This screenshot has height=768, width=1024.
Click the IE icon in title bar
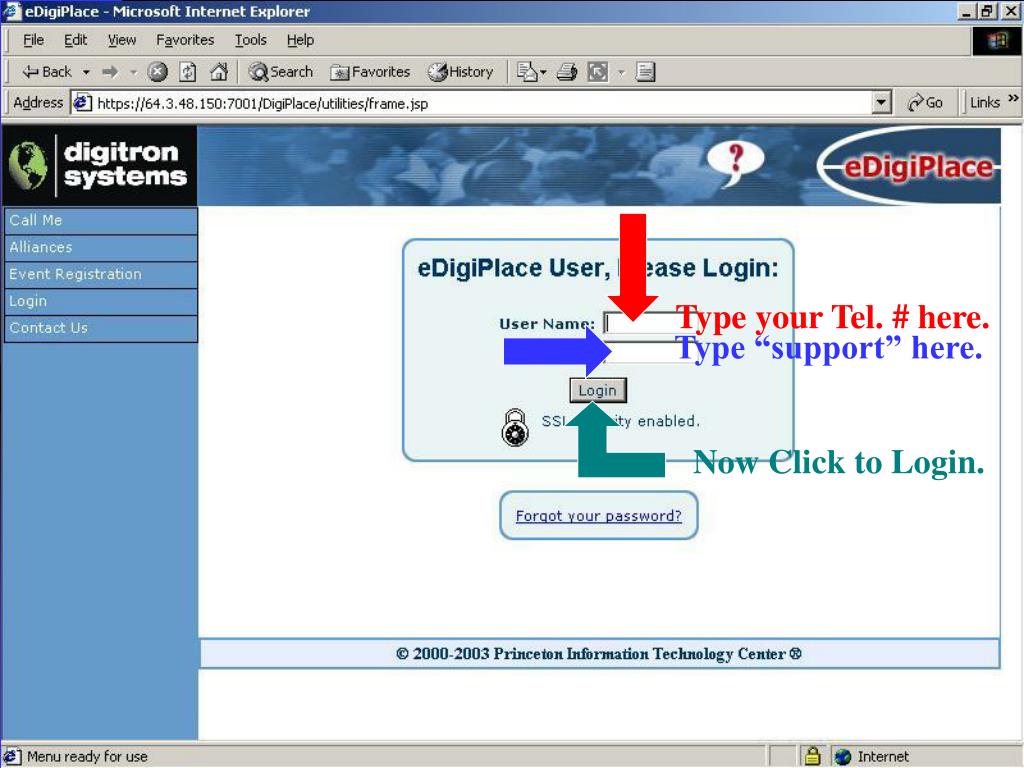click(12, 11)
